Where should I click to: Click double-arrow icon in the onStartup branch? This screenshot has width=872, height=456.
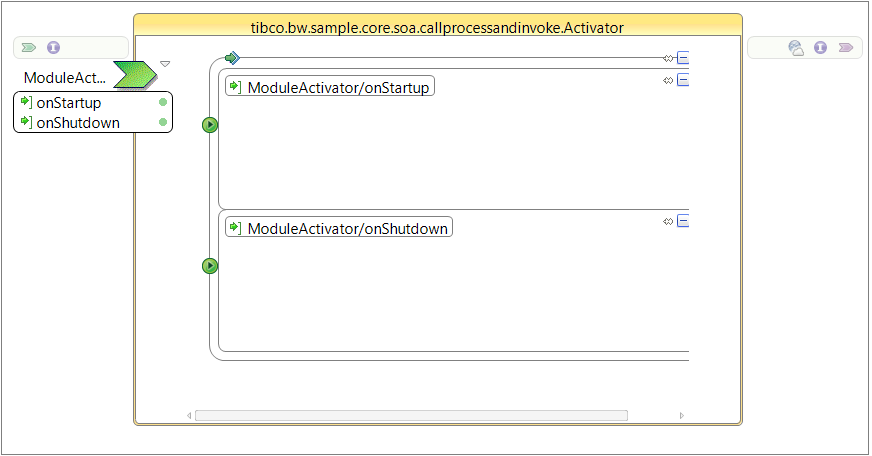click(x=668, y=81)
